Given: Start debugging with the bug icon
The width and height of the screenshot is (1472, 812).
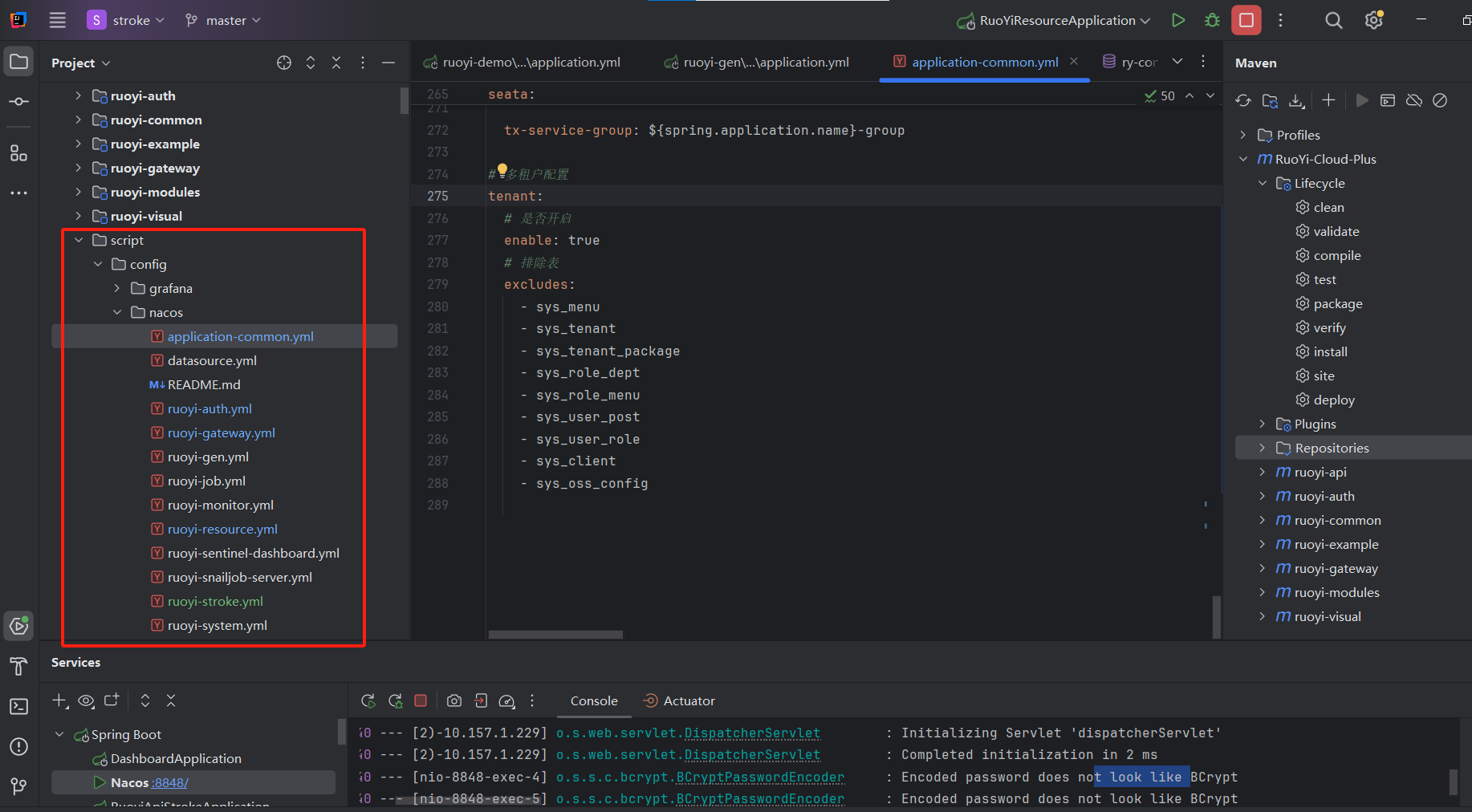Looking at the screenshot, I should 1212,20.
